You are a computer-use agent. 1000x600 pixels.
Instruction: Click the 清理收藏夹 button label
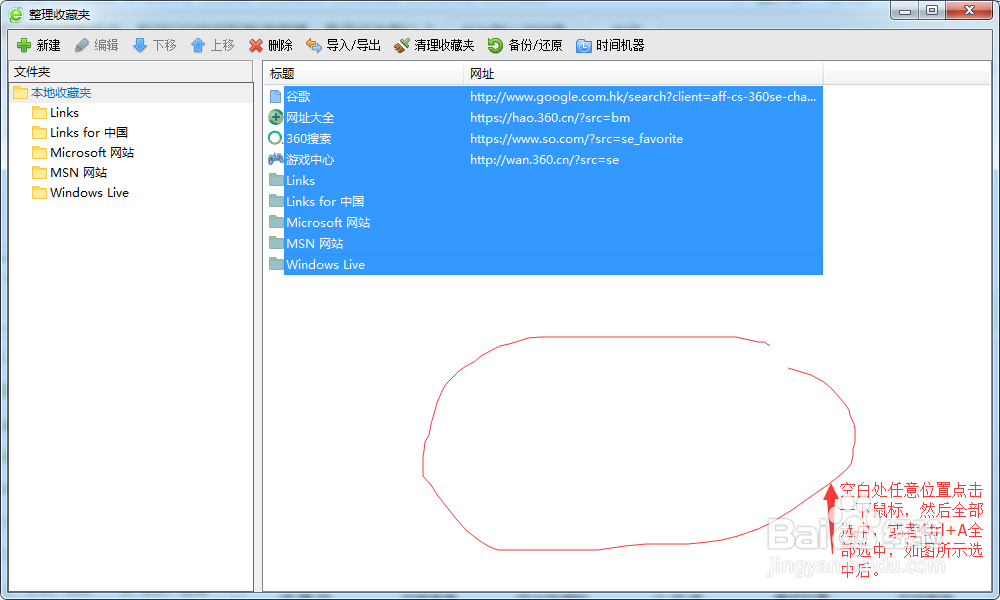click(445, 45)
